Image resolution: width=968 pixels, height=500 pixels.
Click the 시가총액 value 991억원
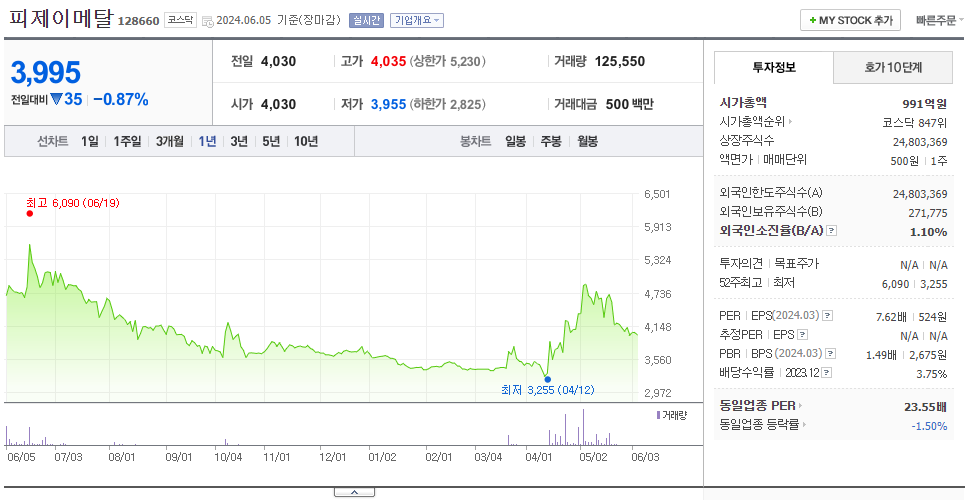[x=924, y=104]
